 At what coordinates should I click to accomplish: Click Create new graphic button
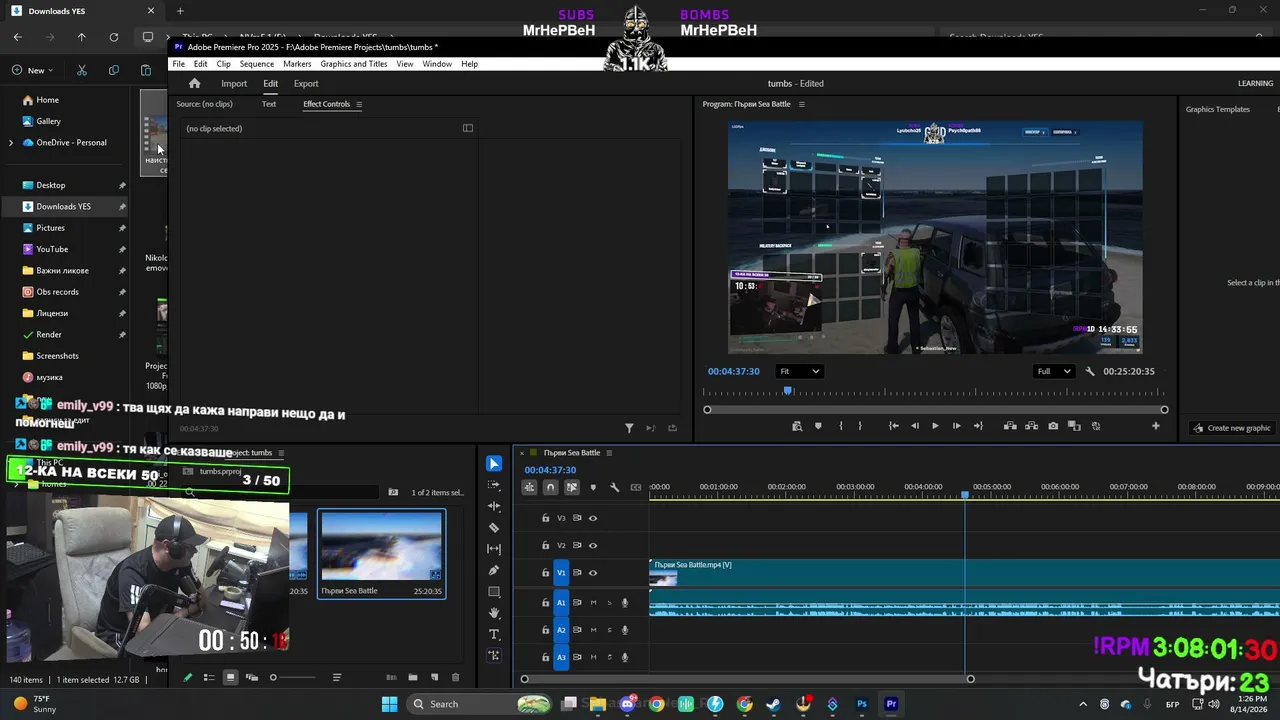pos(1232,428)
